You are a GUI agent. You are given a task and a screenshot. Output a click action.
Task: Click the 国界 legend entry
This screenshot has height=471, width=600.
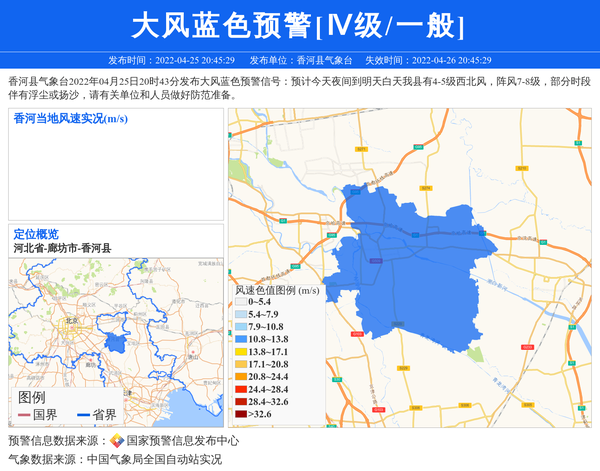point(38,415)
